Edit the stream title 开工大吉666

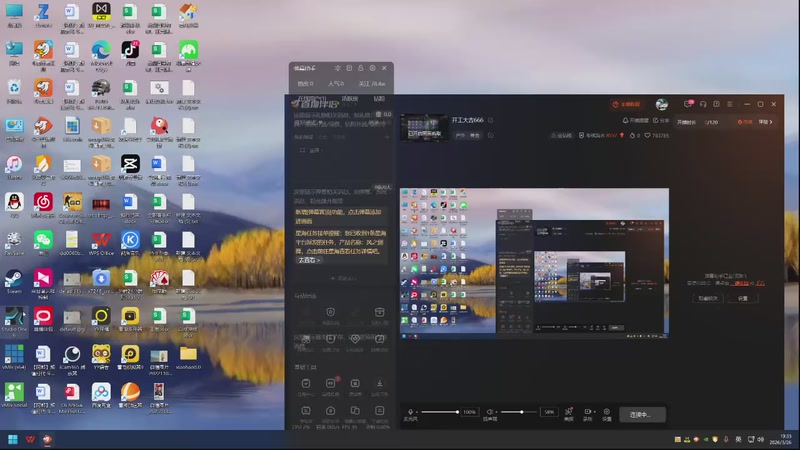point(490,120)
